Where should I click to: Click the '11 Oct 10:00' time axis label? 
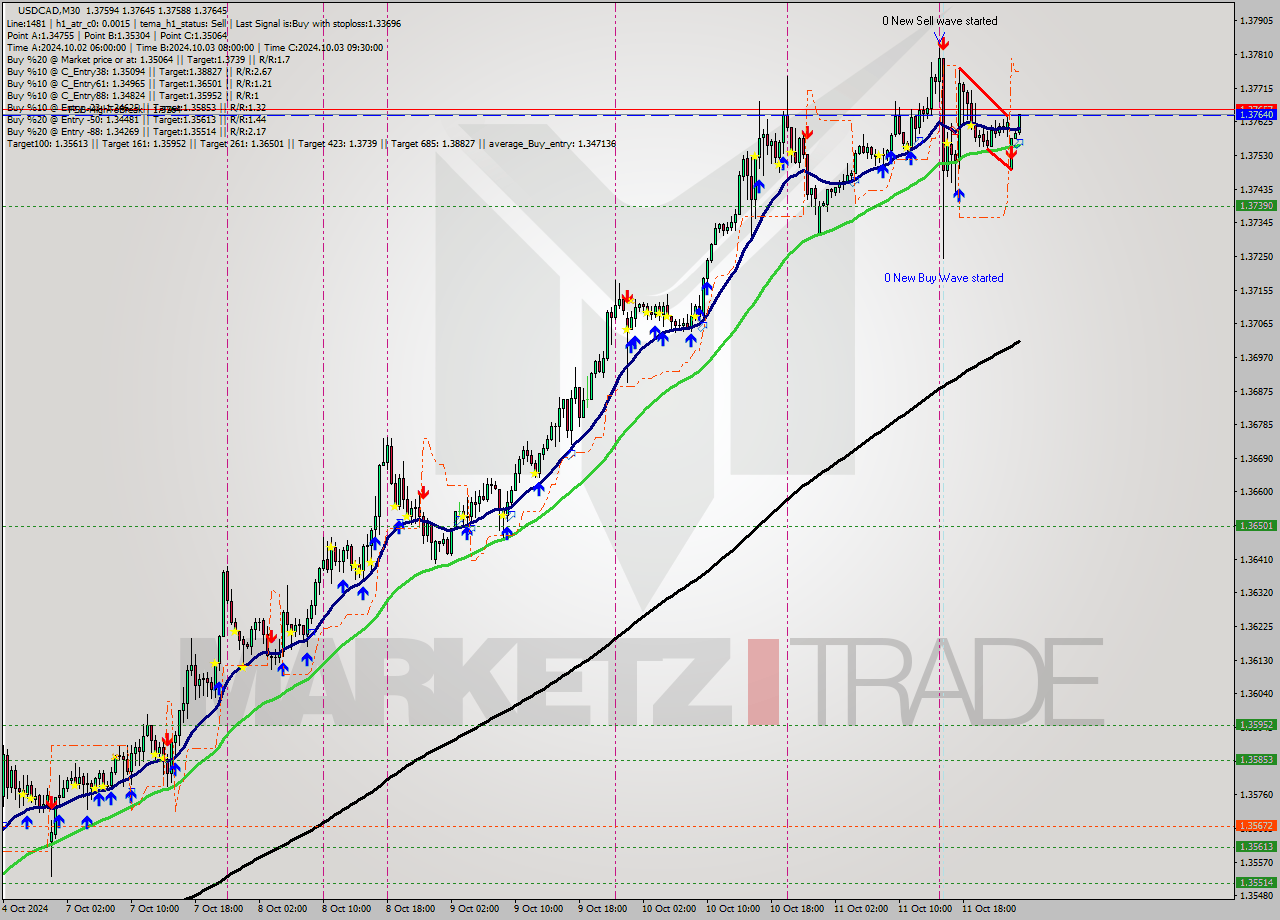[x=924, y=909]
